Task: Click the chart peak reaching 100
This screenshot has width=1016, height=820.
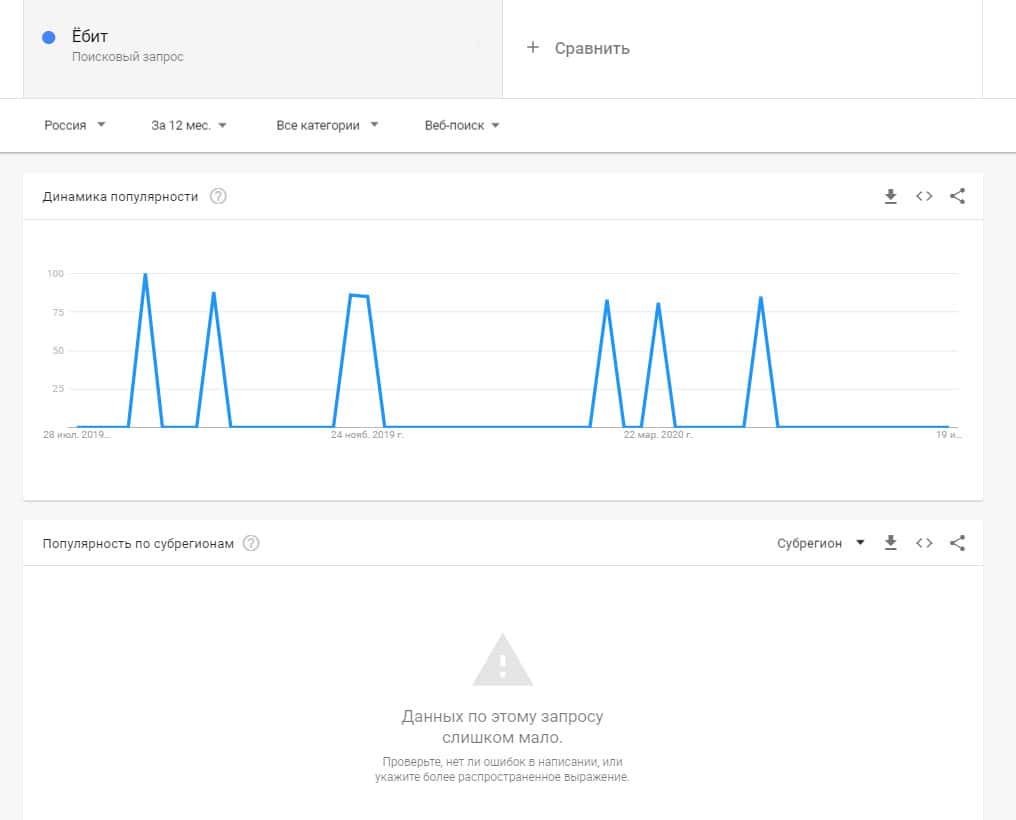Action: 146,274
